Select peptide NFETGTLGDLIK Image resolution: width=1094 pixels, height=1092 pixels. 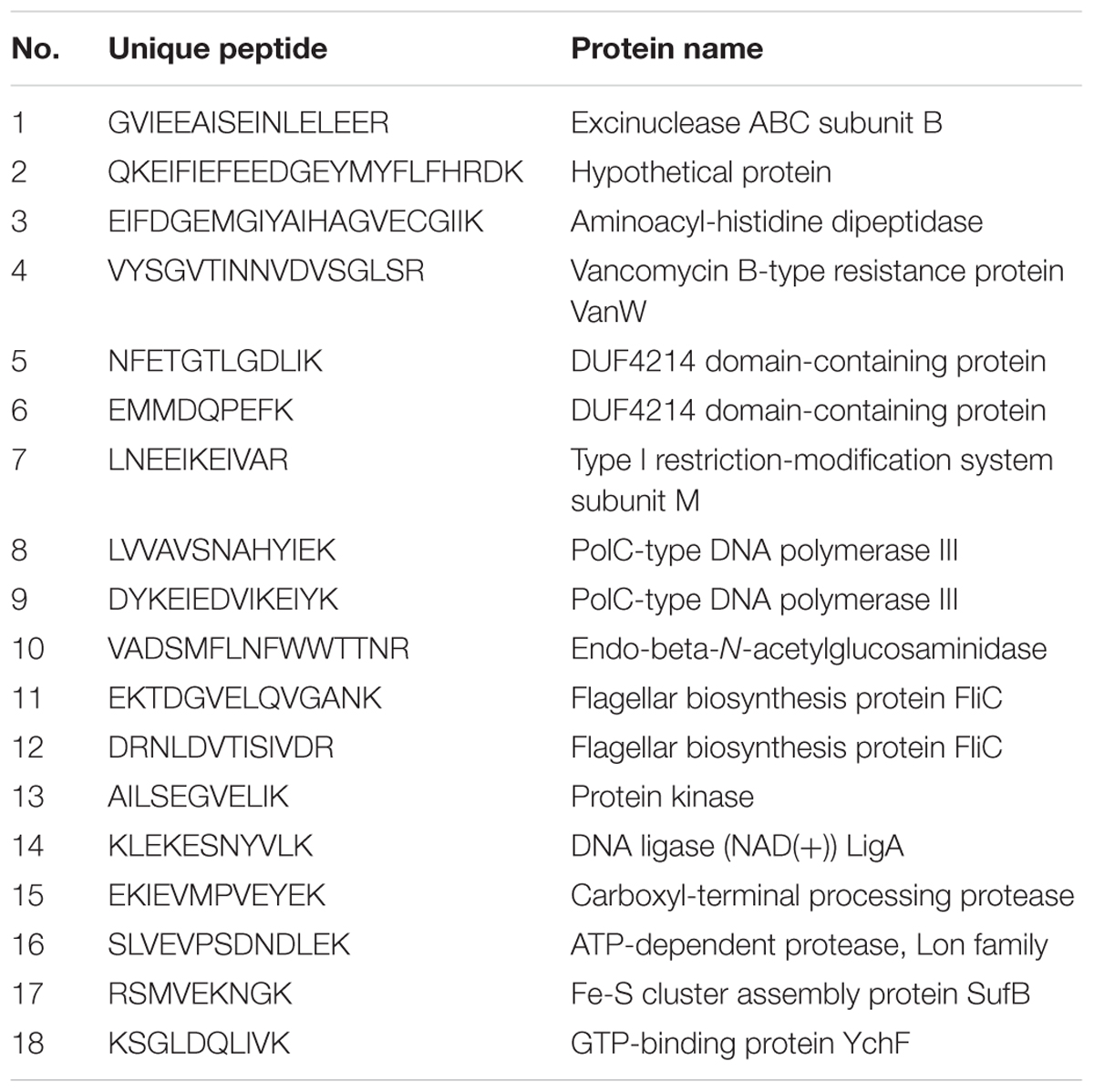click(x=214, y=361)
